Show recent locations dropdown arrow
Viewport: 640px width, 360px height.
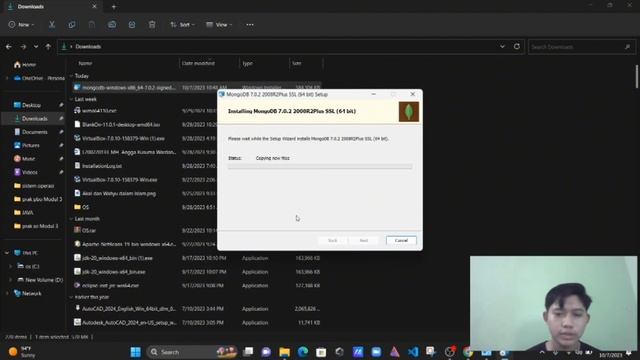(36, 47)
